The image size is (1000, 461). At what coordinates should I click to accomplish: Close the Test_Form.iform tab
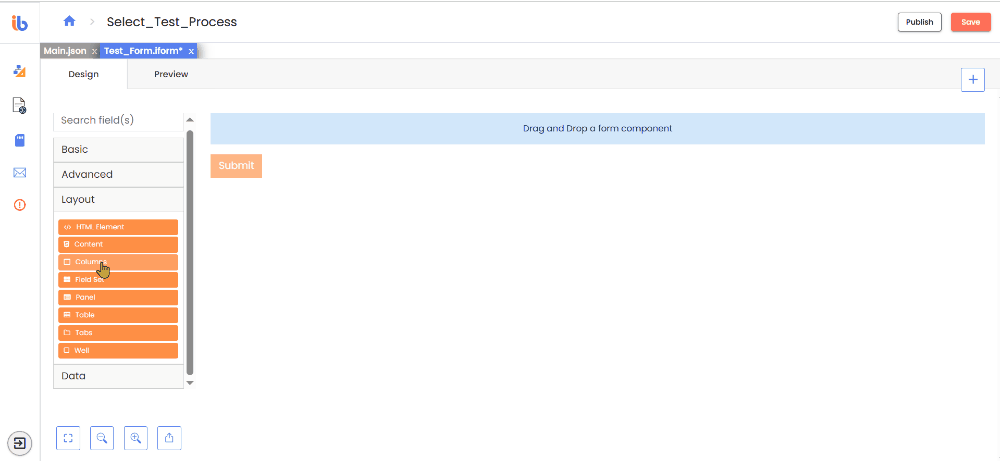pyautogui.click(x=191, y=52)
